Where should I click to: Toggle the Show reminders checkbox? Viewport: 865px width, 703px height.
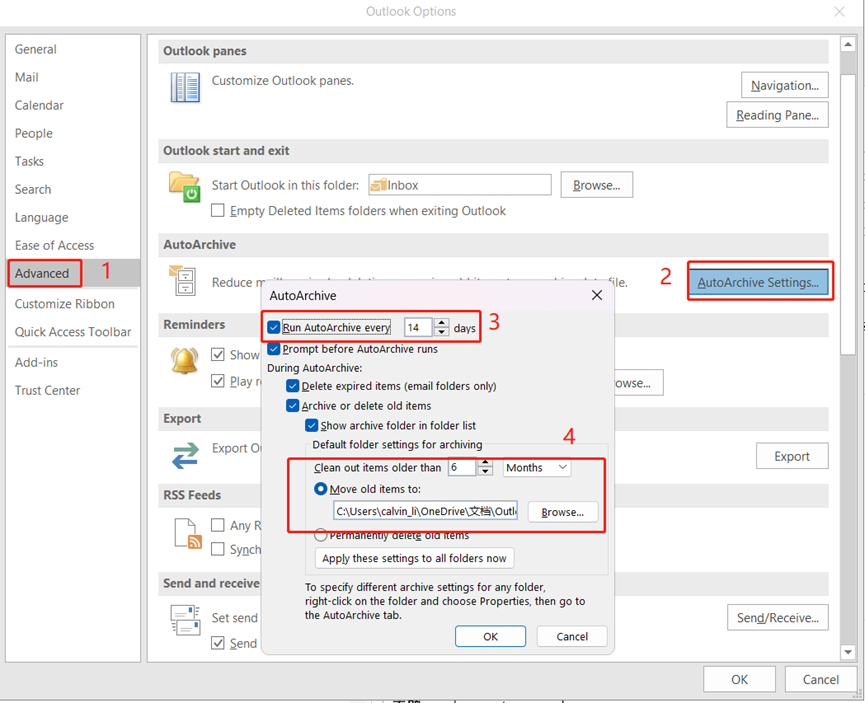tap(218, 354)
